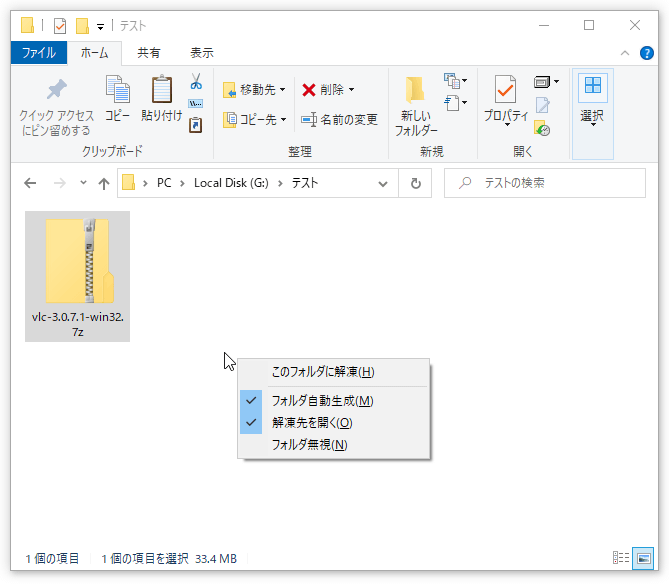Click the Back navigation arrow
The width and height of the screenshot is (669, 584).
point(30,183)
